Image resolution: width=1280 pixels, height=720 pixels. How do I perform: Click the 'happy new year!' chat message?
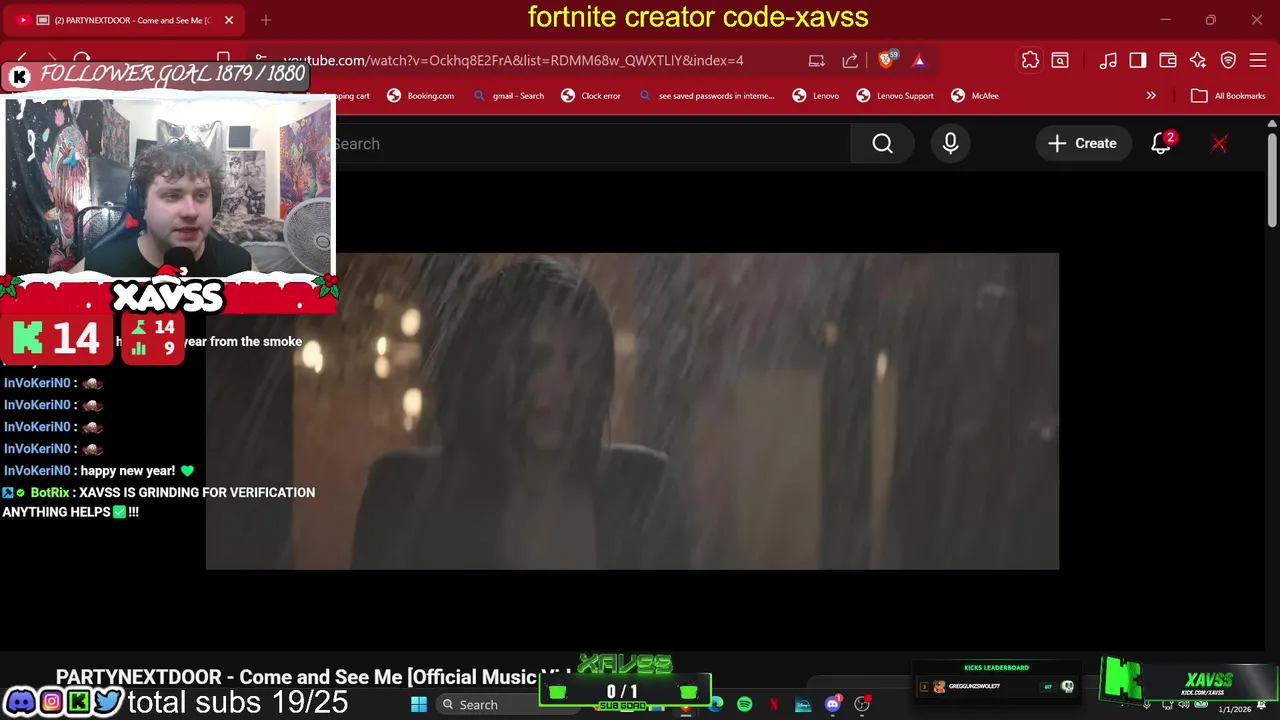point(127,471)
